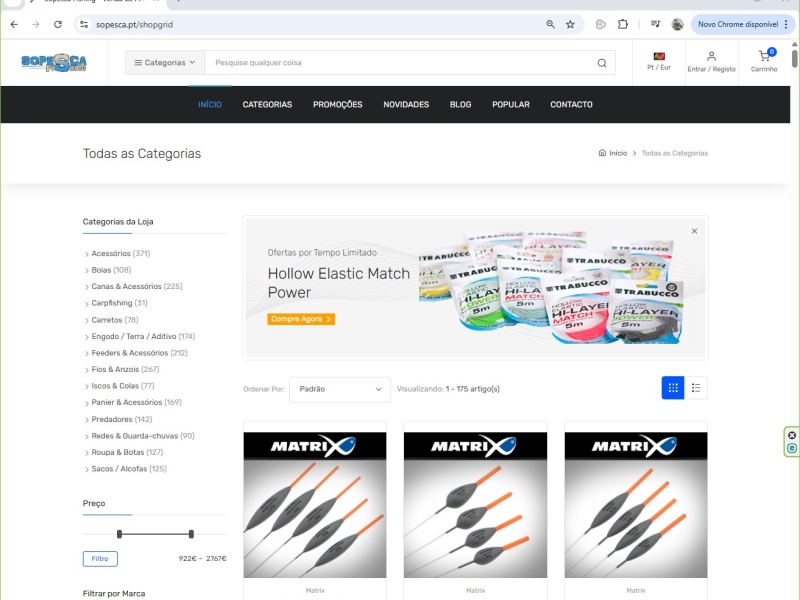Click the Trabucco elastic banner image

[551, 288]
